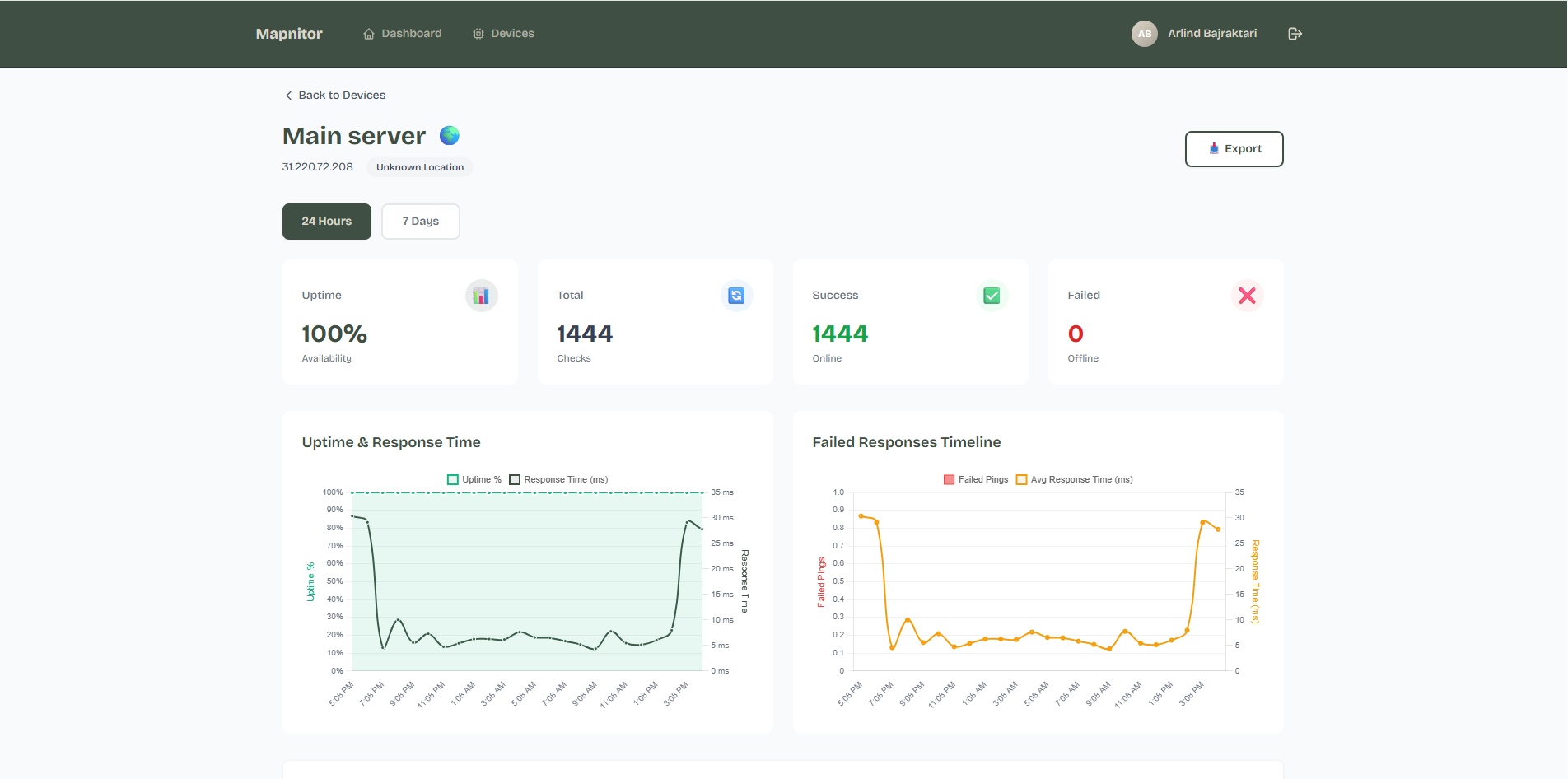Viewport: 1568px width, 779px height.
Task: Click the Uptime bar chart icon
Action: 481,296
